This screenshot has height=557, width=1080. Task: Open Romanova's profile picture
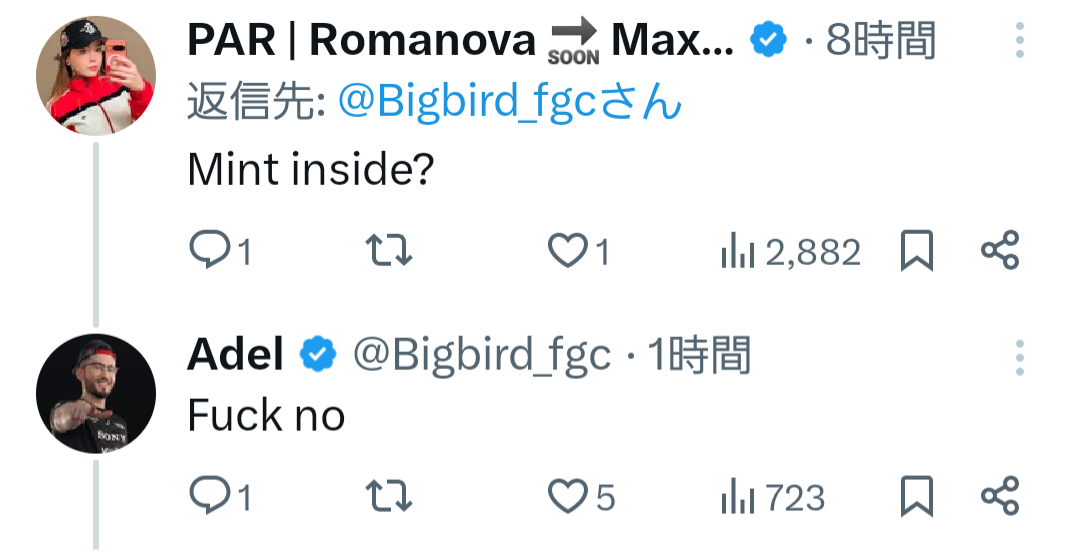(96, 75)
